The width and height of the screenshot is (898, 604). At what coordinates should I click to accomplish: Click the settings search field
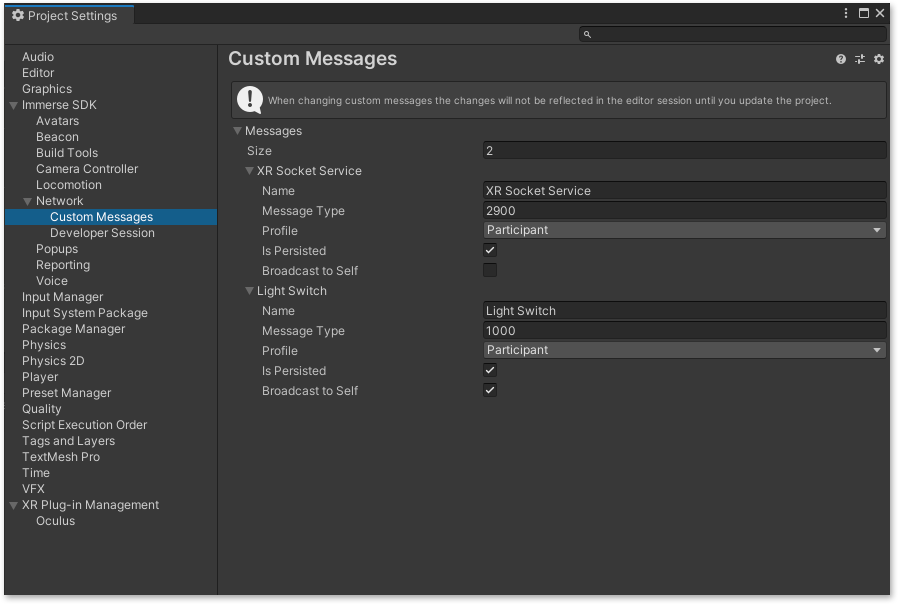pos(732,34)
